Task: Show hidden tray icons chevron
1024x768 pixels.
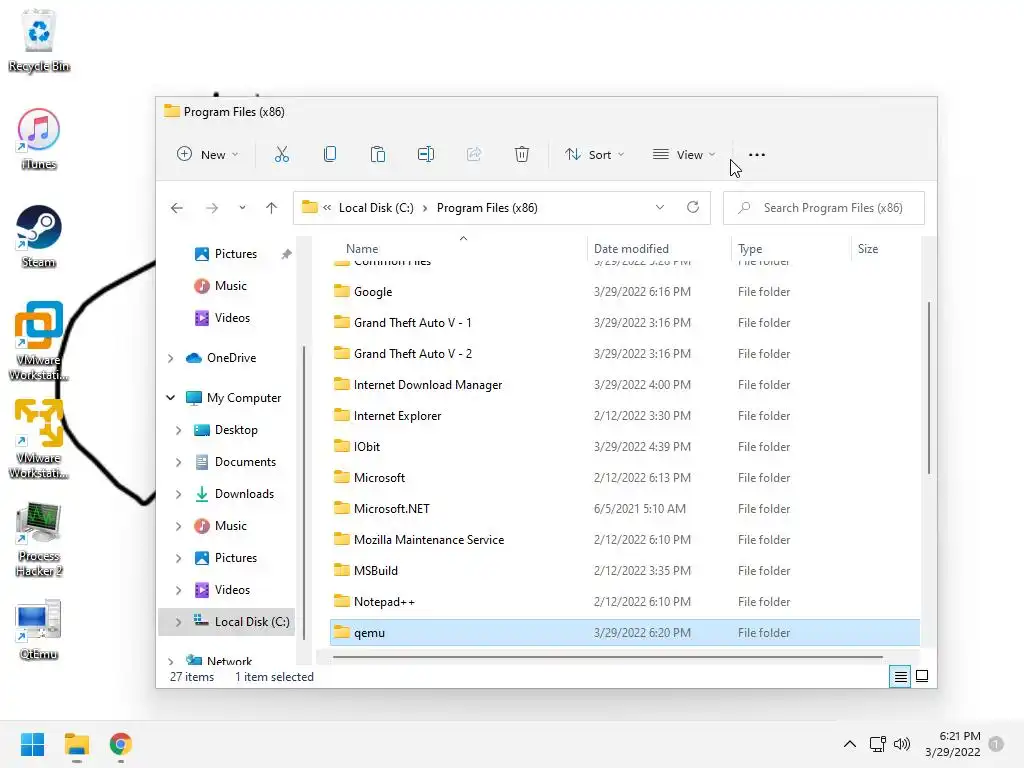Action: [850, 744]
